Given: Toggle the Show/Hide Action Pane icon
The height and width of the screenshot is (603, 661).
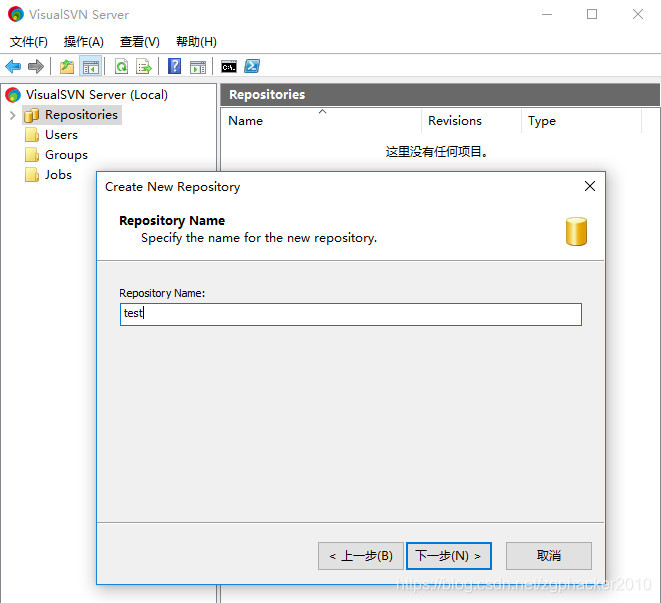Looking at the screenshot, I should [x=198, y=67].
